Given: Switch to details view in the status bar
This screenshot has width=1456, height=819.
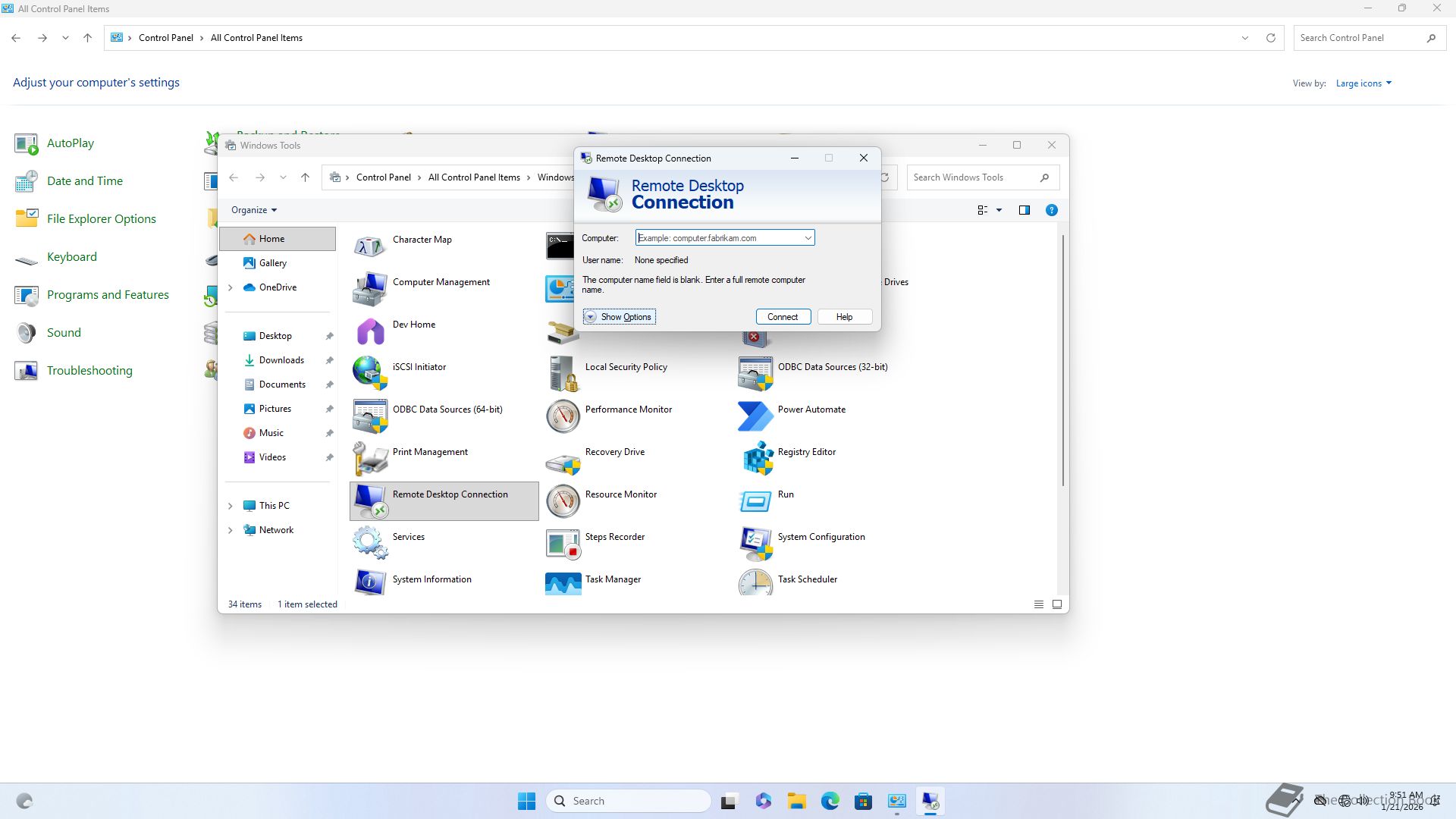Looking at the screenshot, I should pyautogui.click(x=1038, y=604).
